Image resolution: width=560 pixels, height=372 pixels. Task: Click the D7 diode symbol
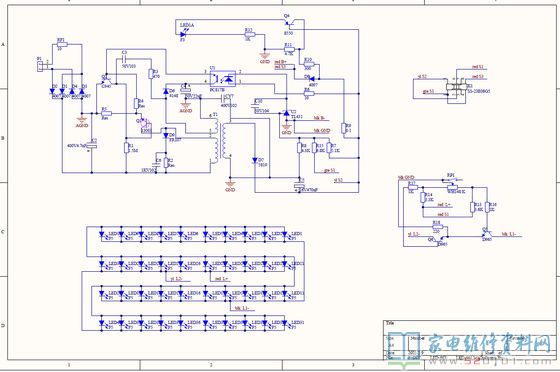coord(255,161)
